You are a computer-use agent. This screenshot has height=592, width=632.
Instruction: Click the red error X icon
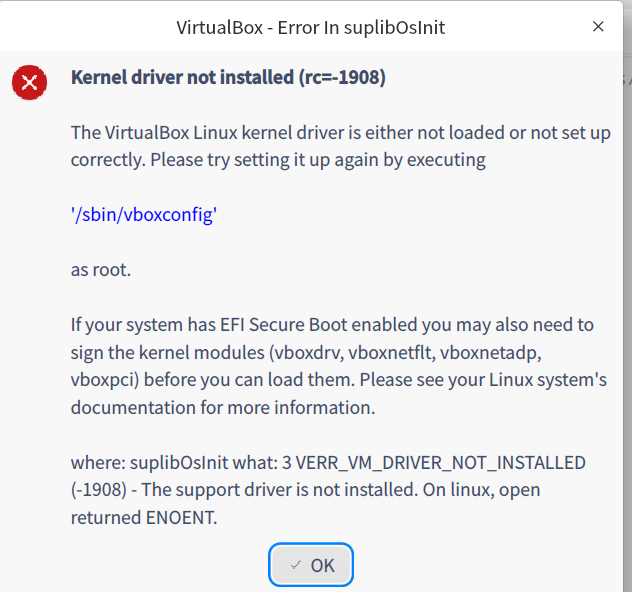pyautogui.click(x=29, y=81)
